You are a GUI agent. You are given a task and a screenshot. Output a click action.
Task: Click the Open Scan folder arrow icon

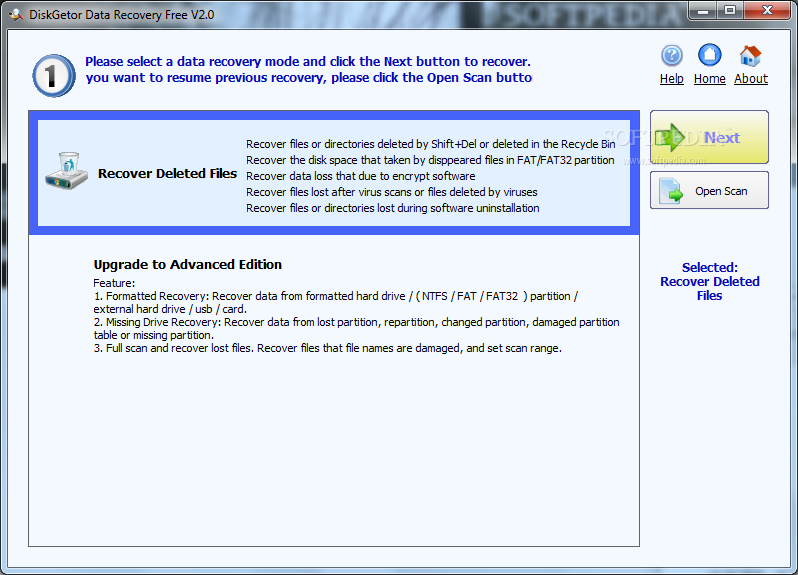point(673,191)
